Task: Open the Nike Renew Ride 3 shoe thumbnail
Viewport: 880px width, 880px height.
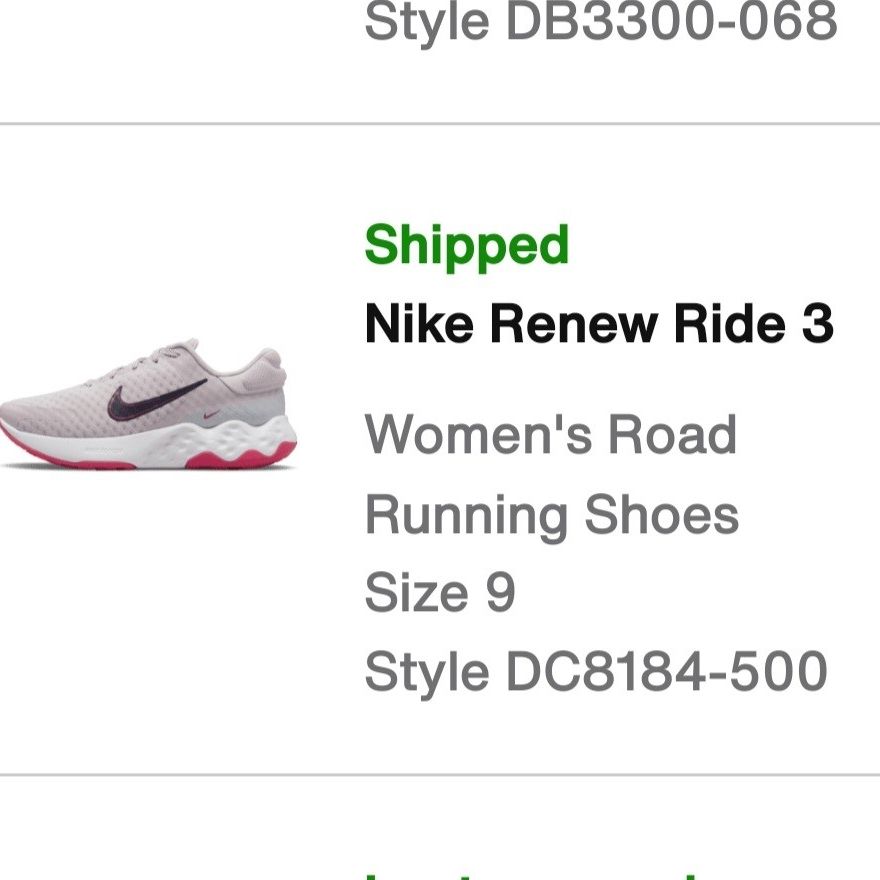Action: pos(148,404)
